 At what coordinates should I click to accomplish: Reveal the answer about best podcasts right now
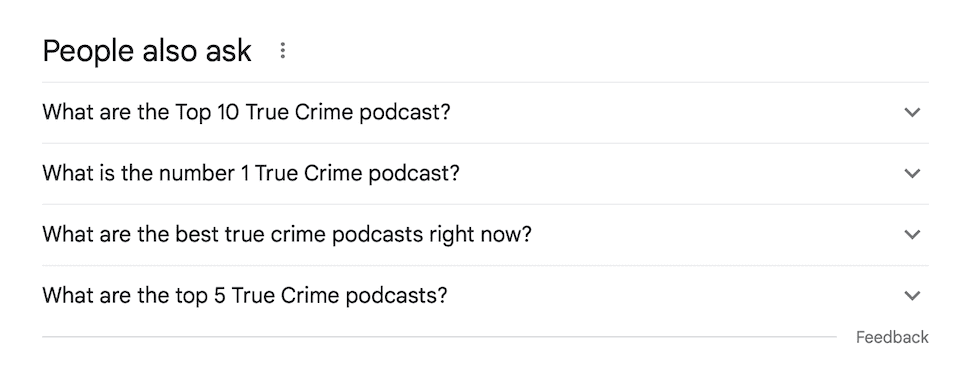(485, 234)
